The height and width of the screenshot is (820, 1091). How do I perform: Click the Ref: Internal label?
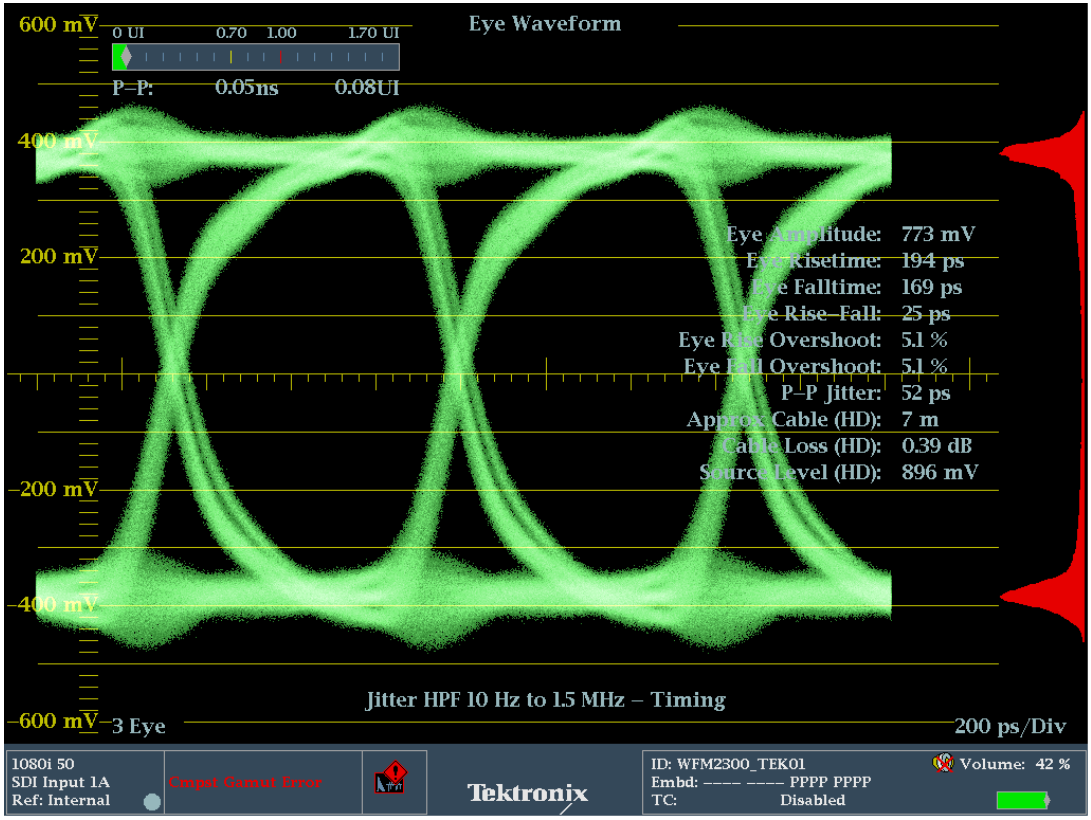click(x=61, y=800)
